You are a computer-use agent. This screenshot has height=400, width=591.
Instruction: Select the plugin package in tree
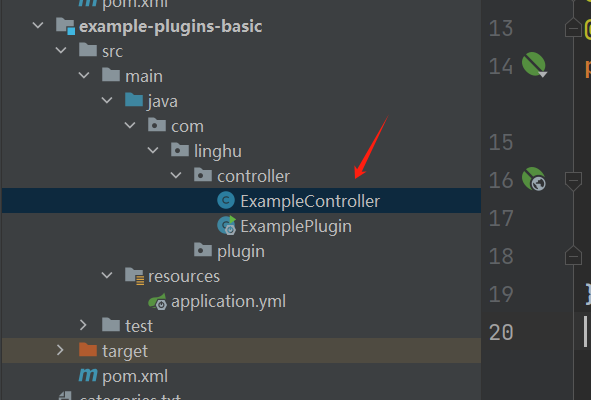click(x=241, y=251)
